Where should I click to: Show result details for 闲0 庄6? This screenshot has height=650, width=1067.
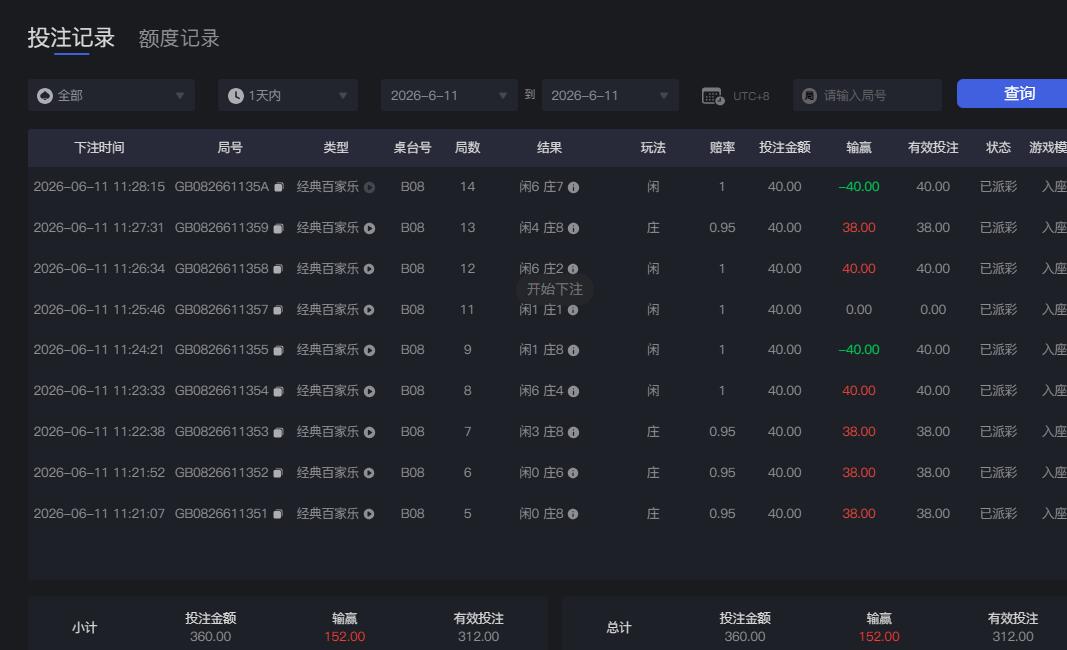click(x=573, y=473)
